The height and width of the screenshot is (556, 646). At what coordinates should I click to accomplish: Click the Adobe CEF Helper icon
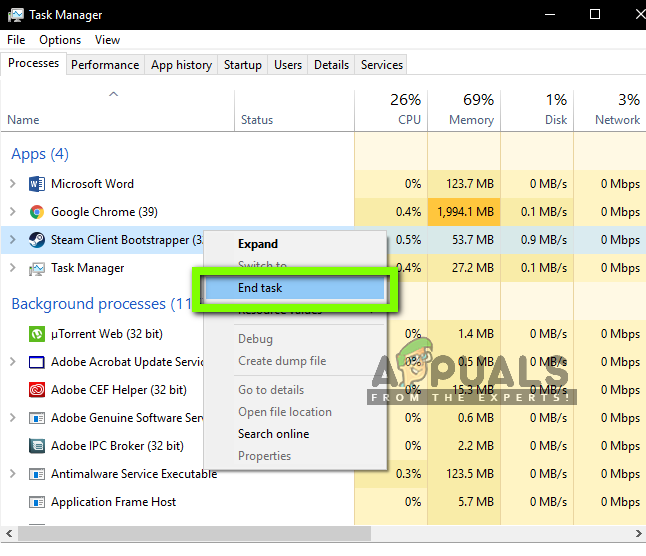tap(37, 390)
